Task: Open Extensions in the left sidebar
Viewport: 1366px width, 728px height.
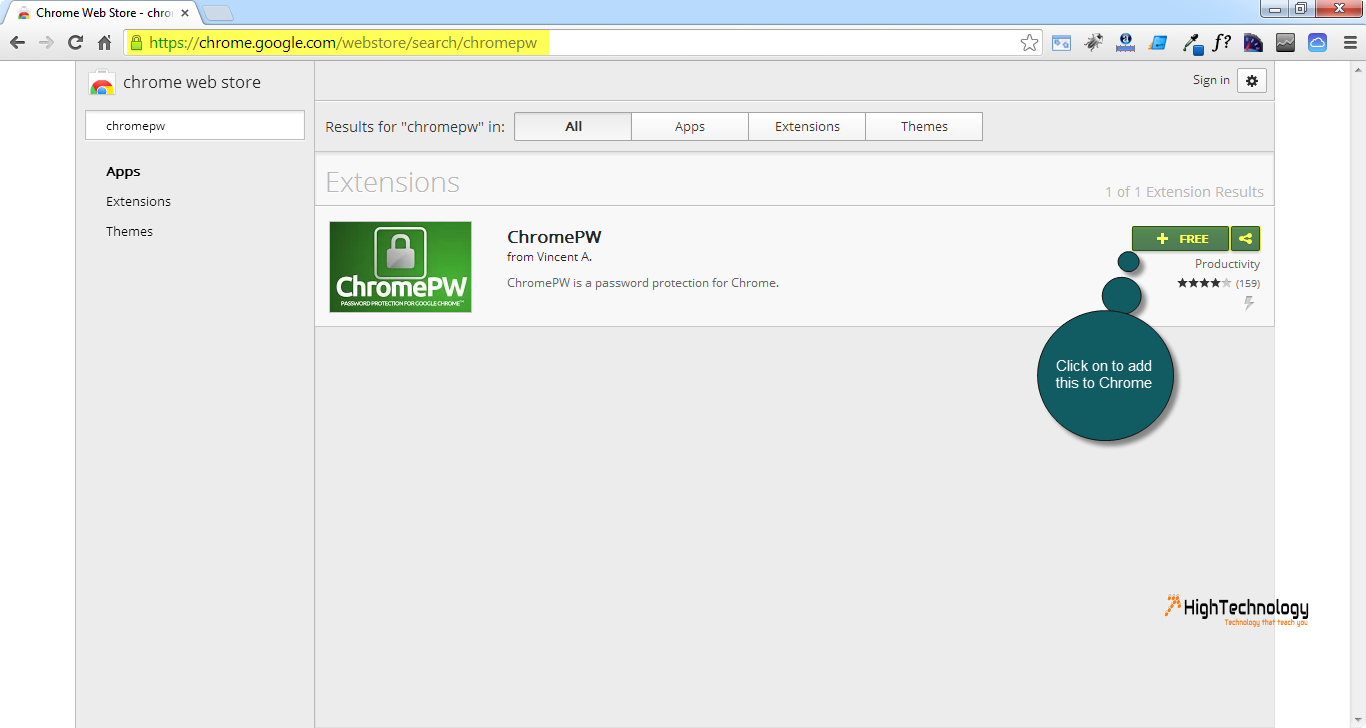Action: (x=138, y=202)
